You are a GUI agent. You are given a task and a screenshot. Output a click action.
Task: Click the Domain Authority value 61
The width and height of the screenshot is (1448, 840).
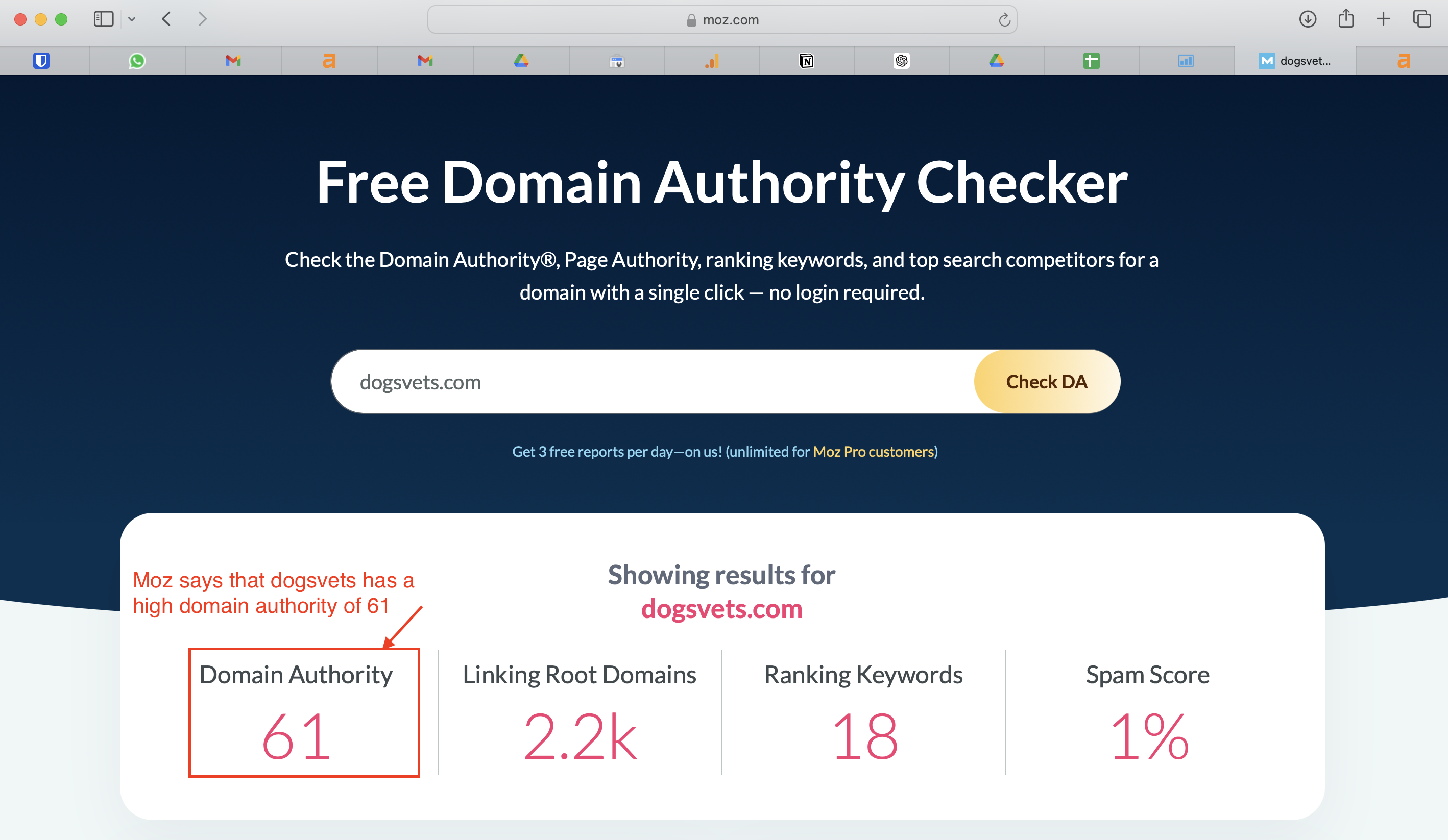[x=297, y=736]
